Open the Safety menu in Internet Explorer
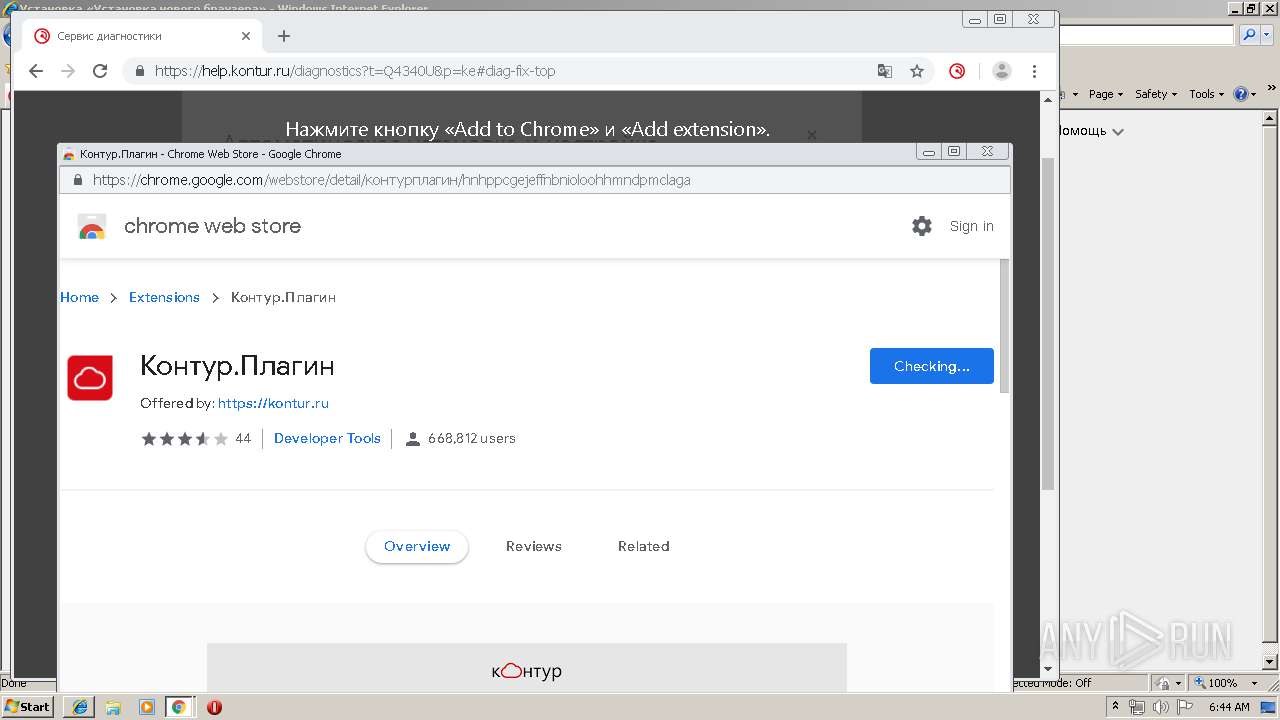1280x720 pixels. (x=1156, y=94)
